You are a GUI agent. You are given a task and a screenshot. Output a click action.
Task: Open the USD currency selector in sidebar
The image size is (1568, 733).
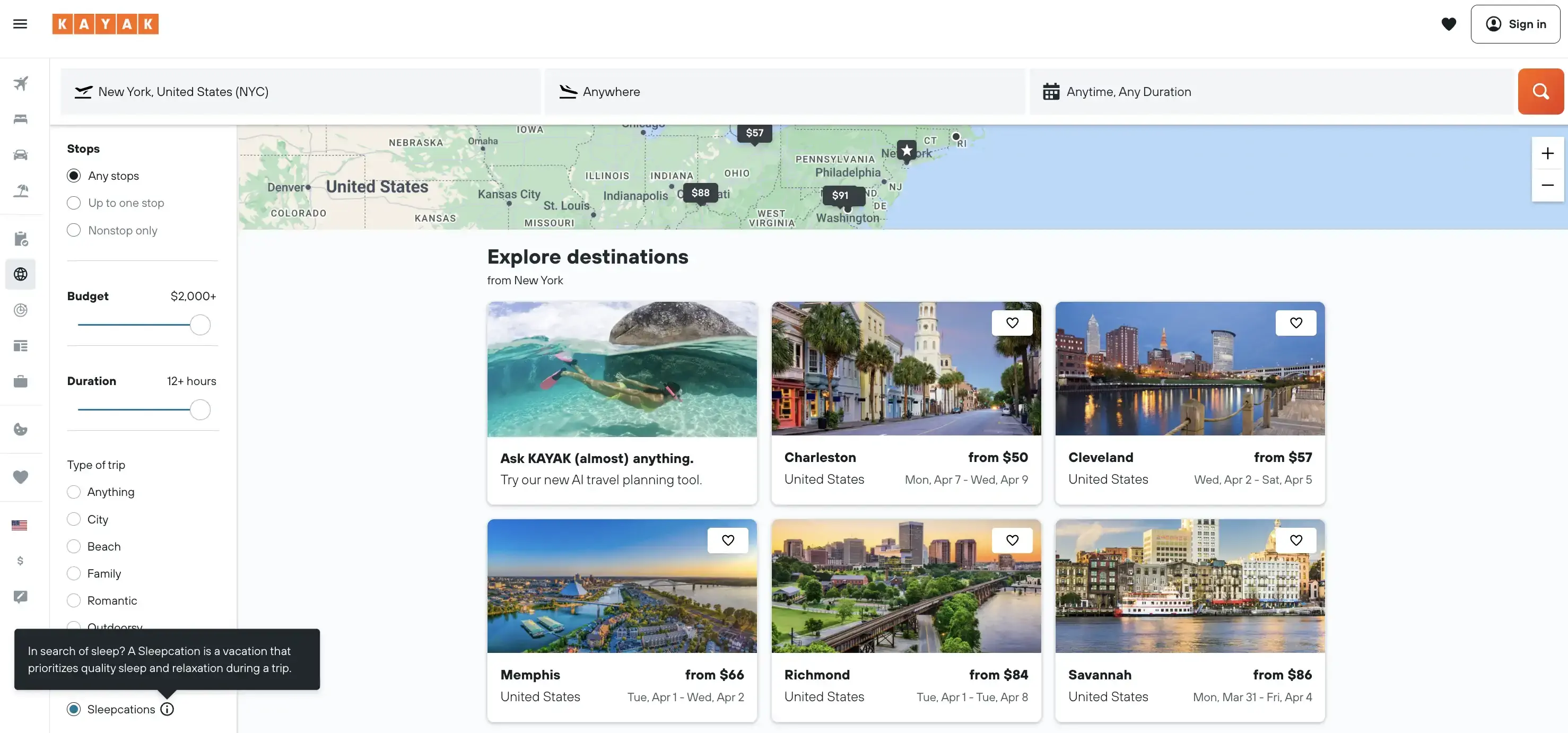tap(20, 561)
